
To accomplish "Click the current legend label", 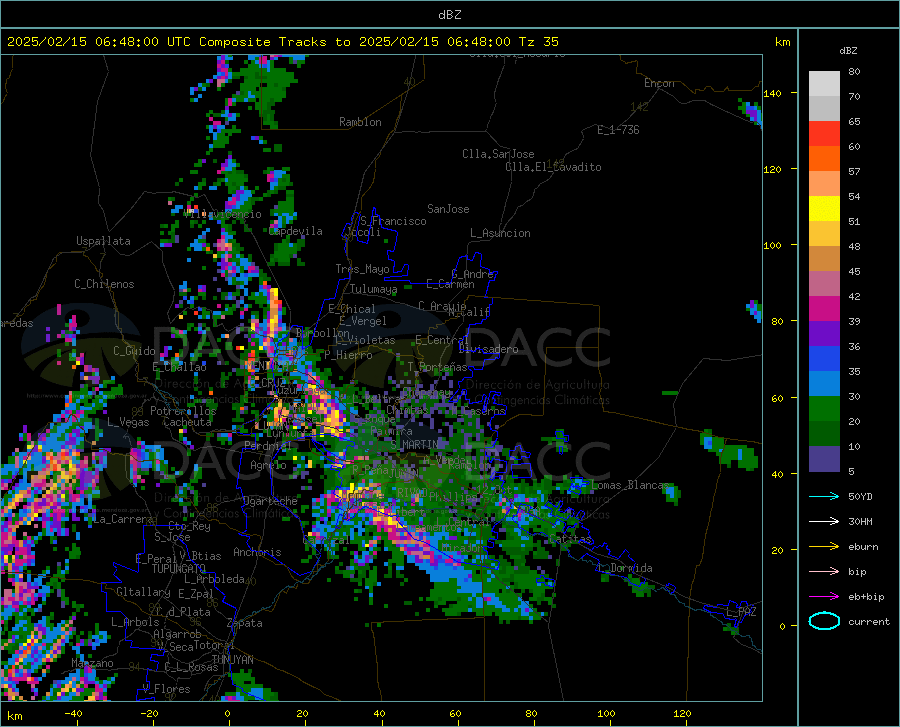I will click(x=869, y=621).
